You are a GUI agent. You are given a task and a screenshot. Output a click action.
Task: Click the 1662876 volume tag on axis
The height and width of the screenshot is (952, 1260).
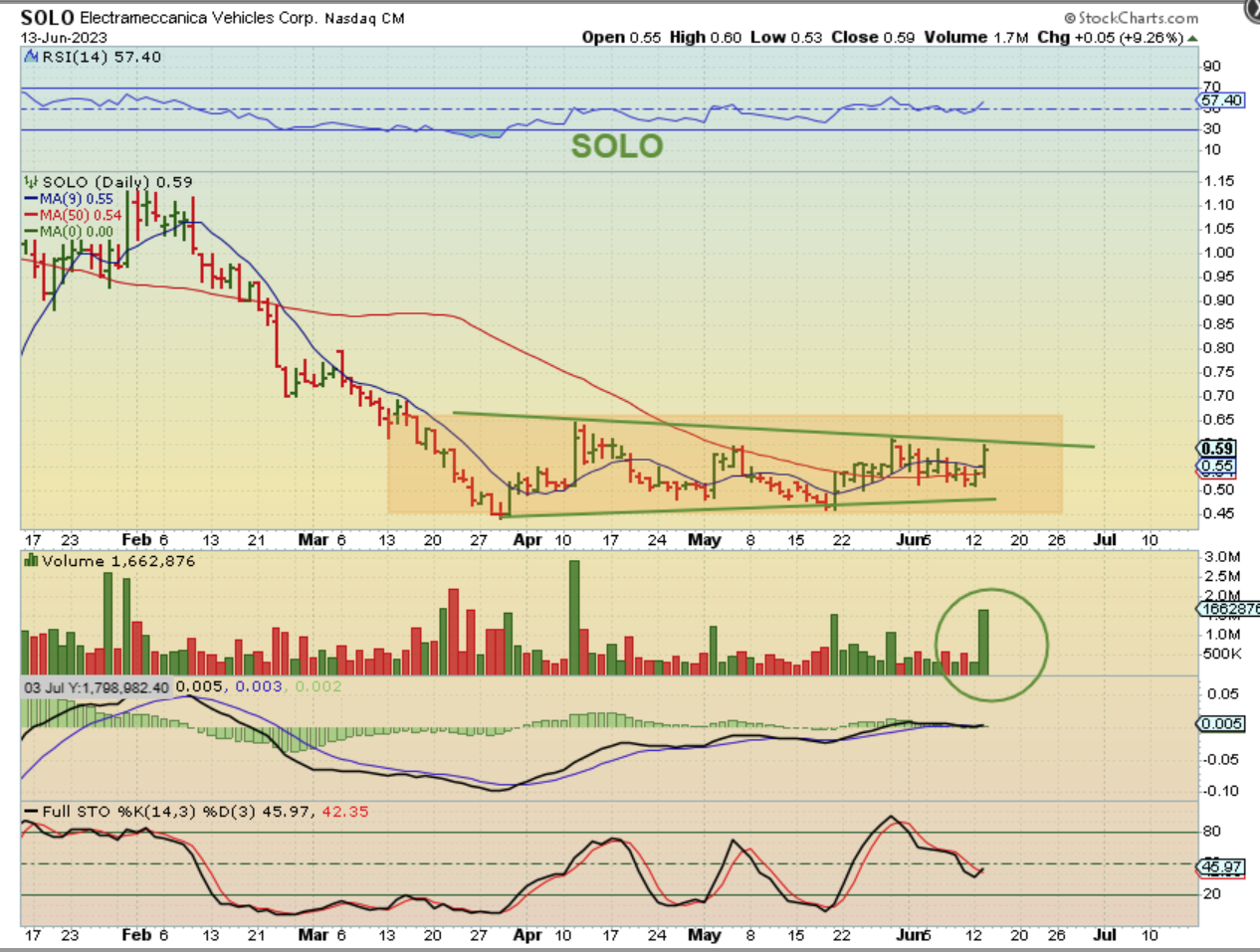pyautogui.click(x=1229, y=609)
